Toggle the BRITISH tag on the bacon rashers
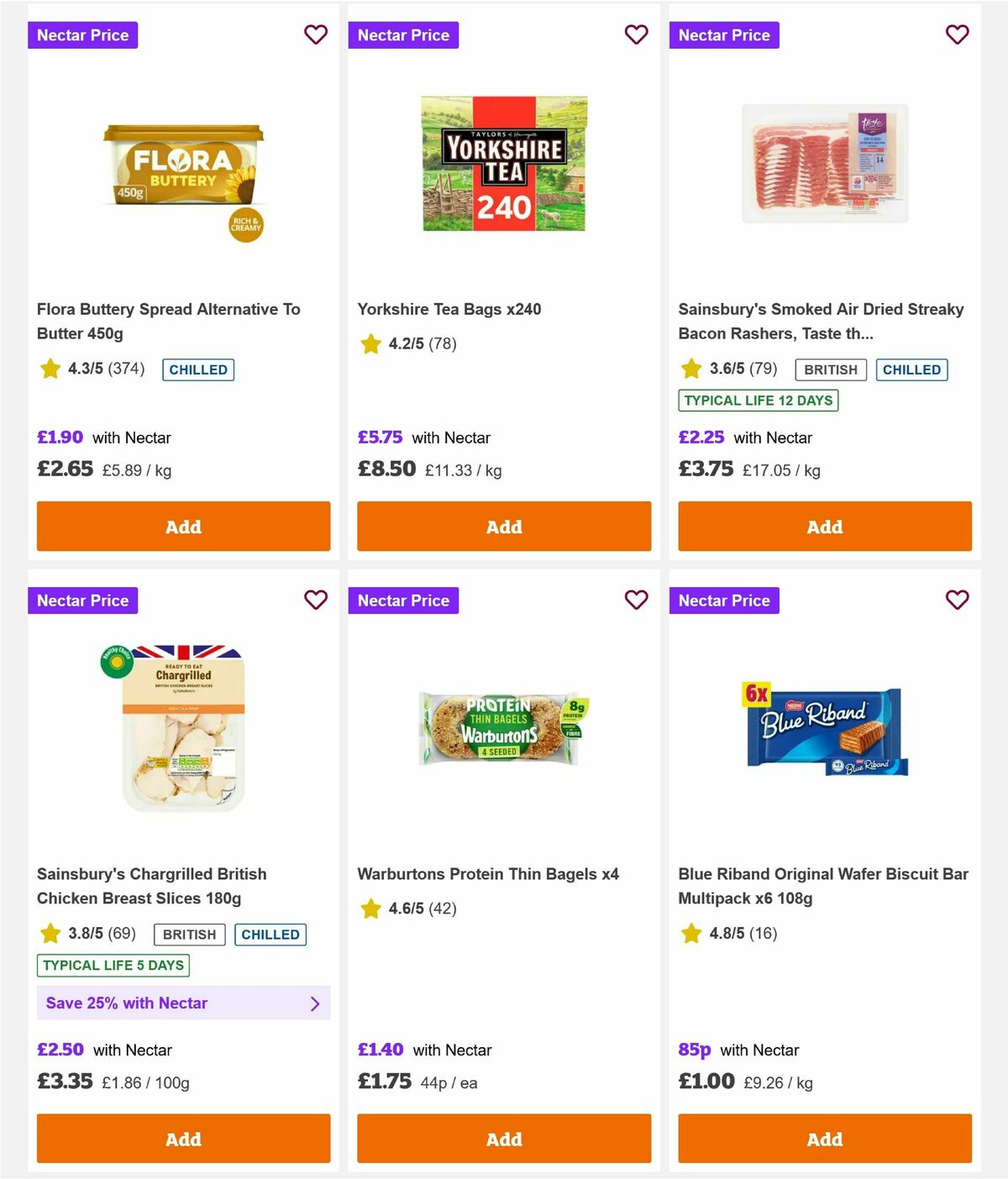The width and height of the screenshot is (1008, 1179). point(831,369)
